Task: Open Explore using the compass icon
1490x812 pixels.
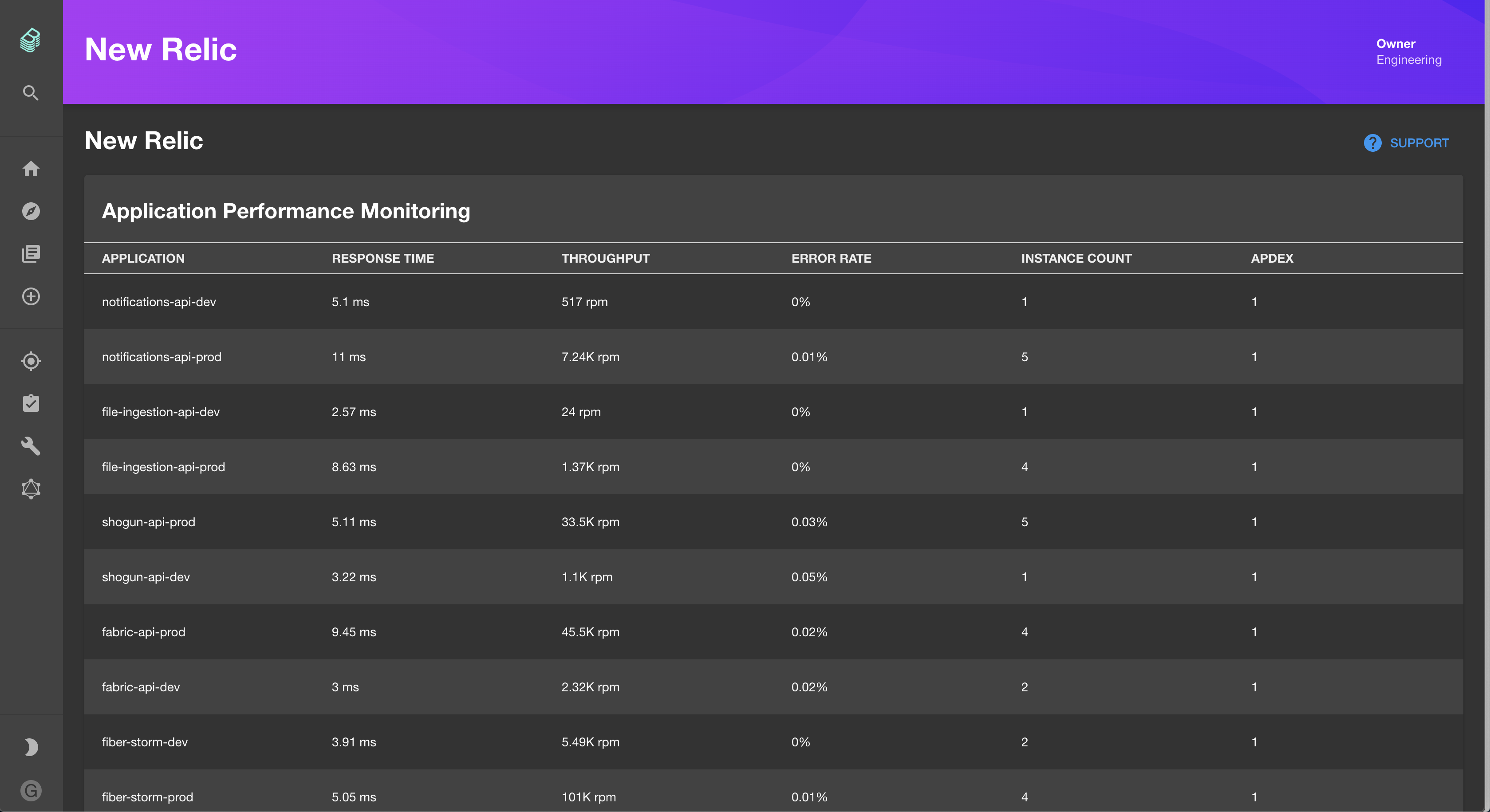Action: pos(31,211)
